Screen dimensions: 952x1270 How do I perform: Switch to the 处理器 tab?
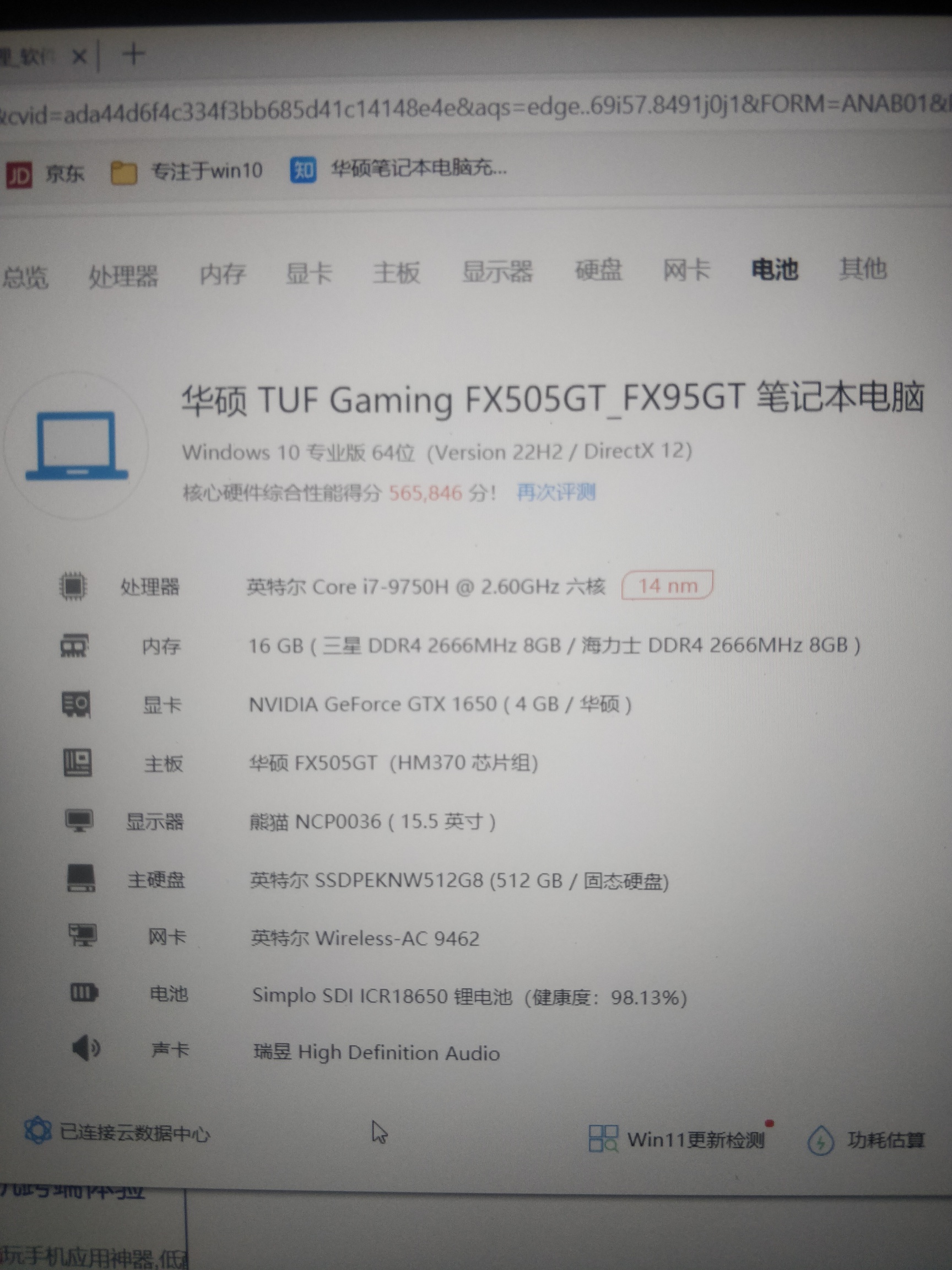[x=123, y=276]
